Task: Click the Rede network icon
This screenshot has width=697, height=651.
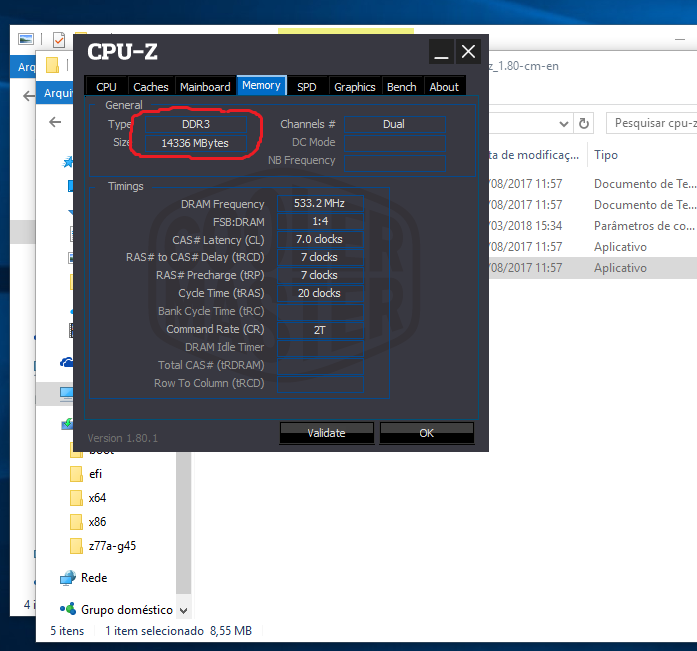Action: 68,578
